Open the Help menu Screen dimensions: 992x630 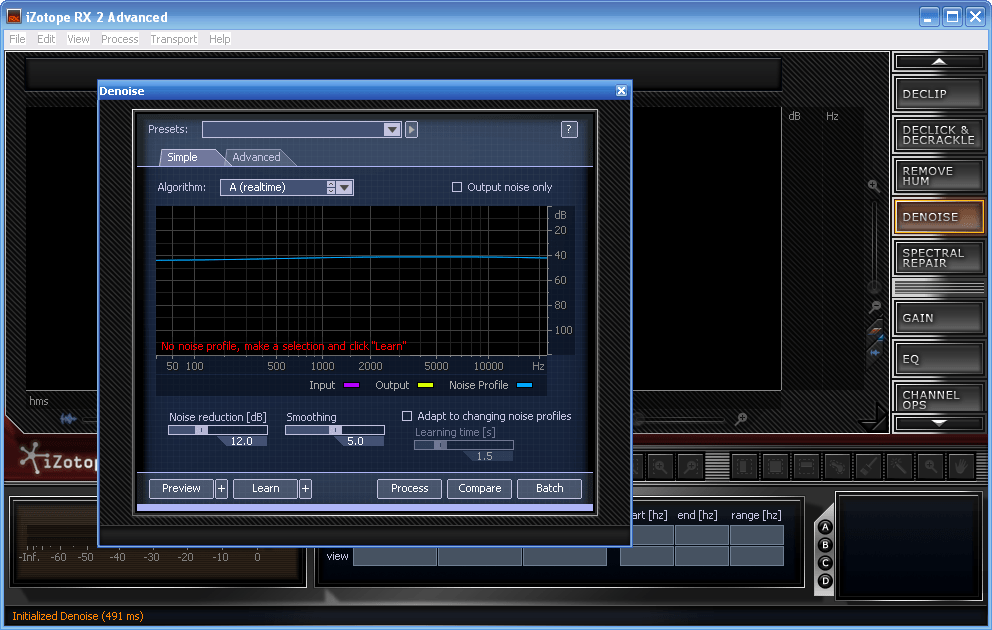pyautogui.click(x=220, y=39)
